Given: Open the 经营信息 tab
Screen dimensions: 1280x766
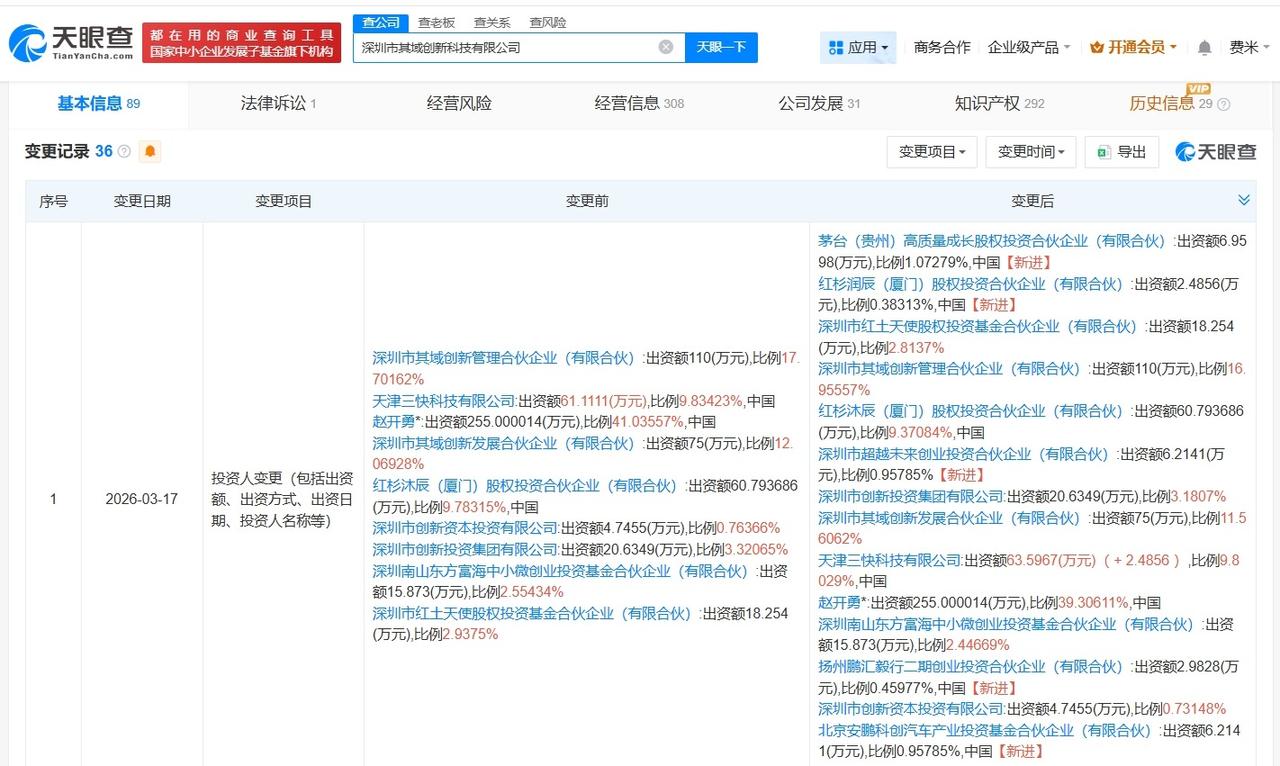Looking at the screenshot, I should tap(639, 104).
